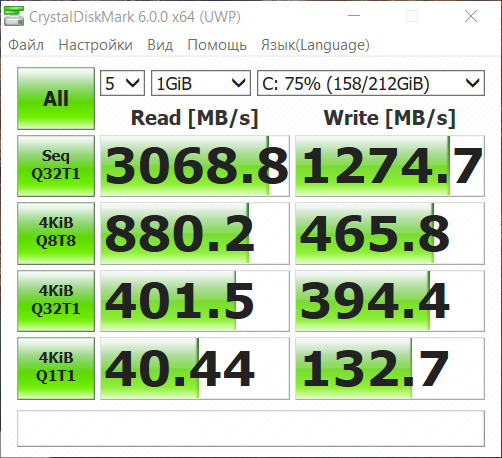Click the 4KiB Q8T8 read result 880.2
Image resolution: width=502 pixels, height=458 pixels.
point(195,233)
